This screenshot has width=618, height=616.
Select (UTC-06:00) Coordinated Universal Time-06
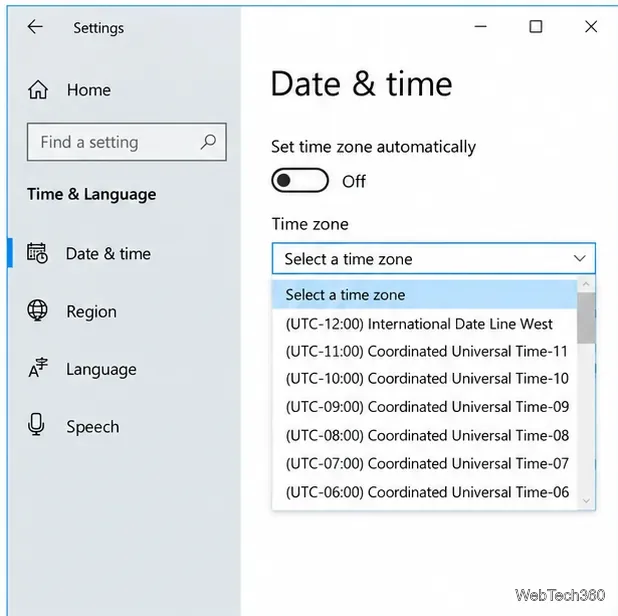[x=424, y=492]
